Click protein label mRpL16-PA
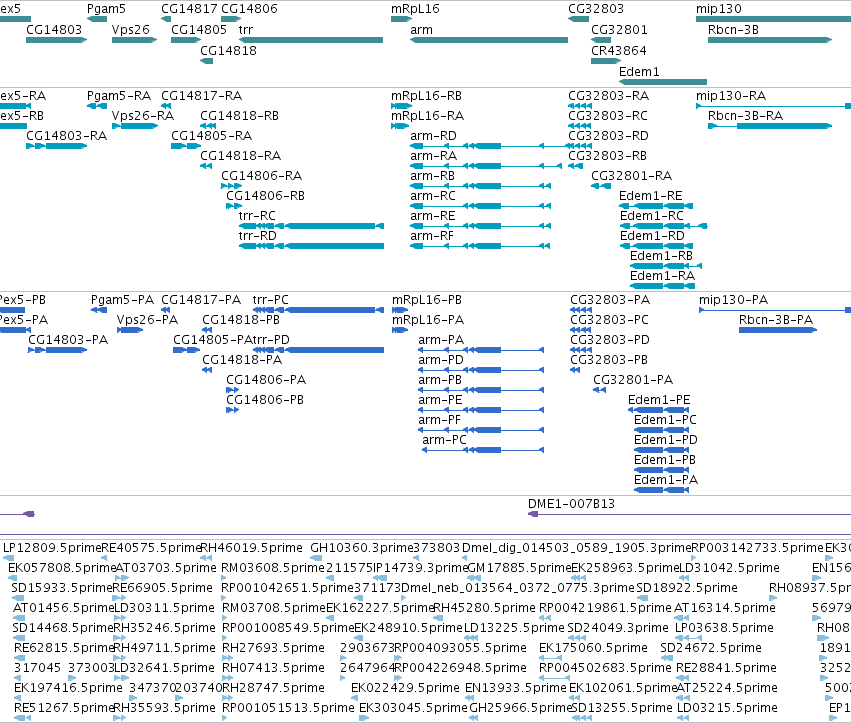 [x=428, y=320]
